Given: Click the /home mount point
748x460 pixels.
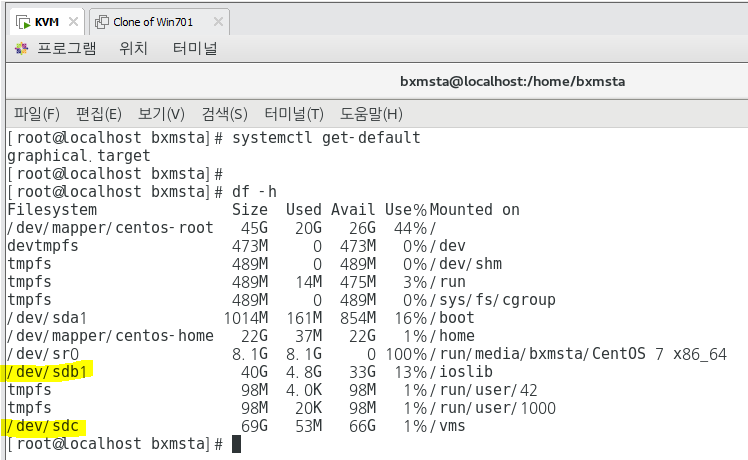Looking at the screenshot, I should click(x=452, y=336).
